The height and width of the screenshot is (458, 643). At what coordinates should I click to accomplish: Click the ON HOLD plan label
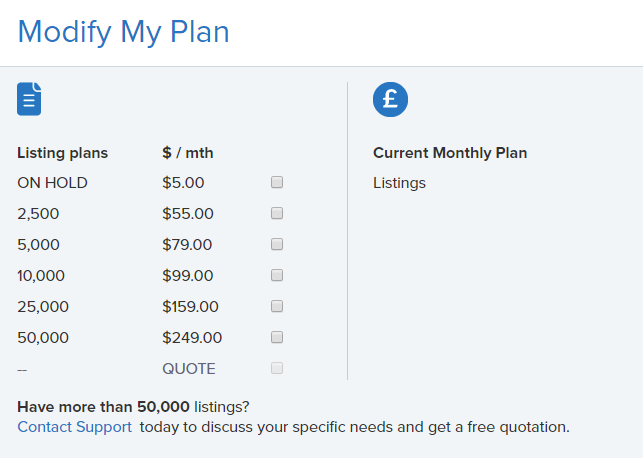click(52, 183)
